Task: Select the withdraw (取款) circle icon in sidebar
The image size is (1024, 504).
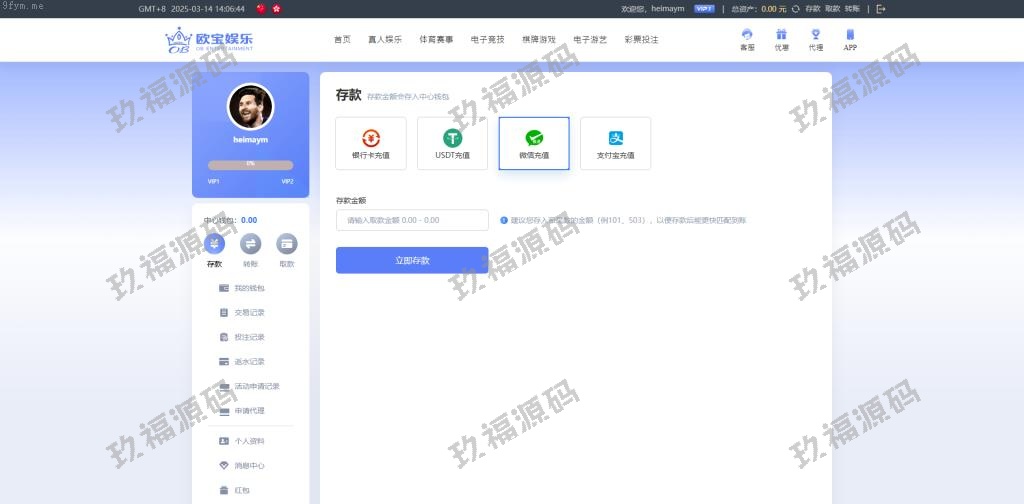Action: tap(287, 244)
